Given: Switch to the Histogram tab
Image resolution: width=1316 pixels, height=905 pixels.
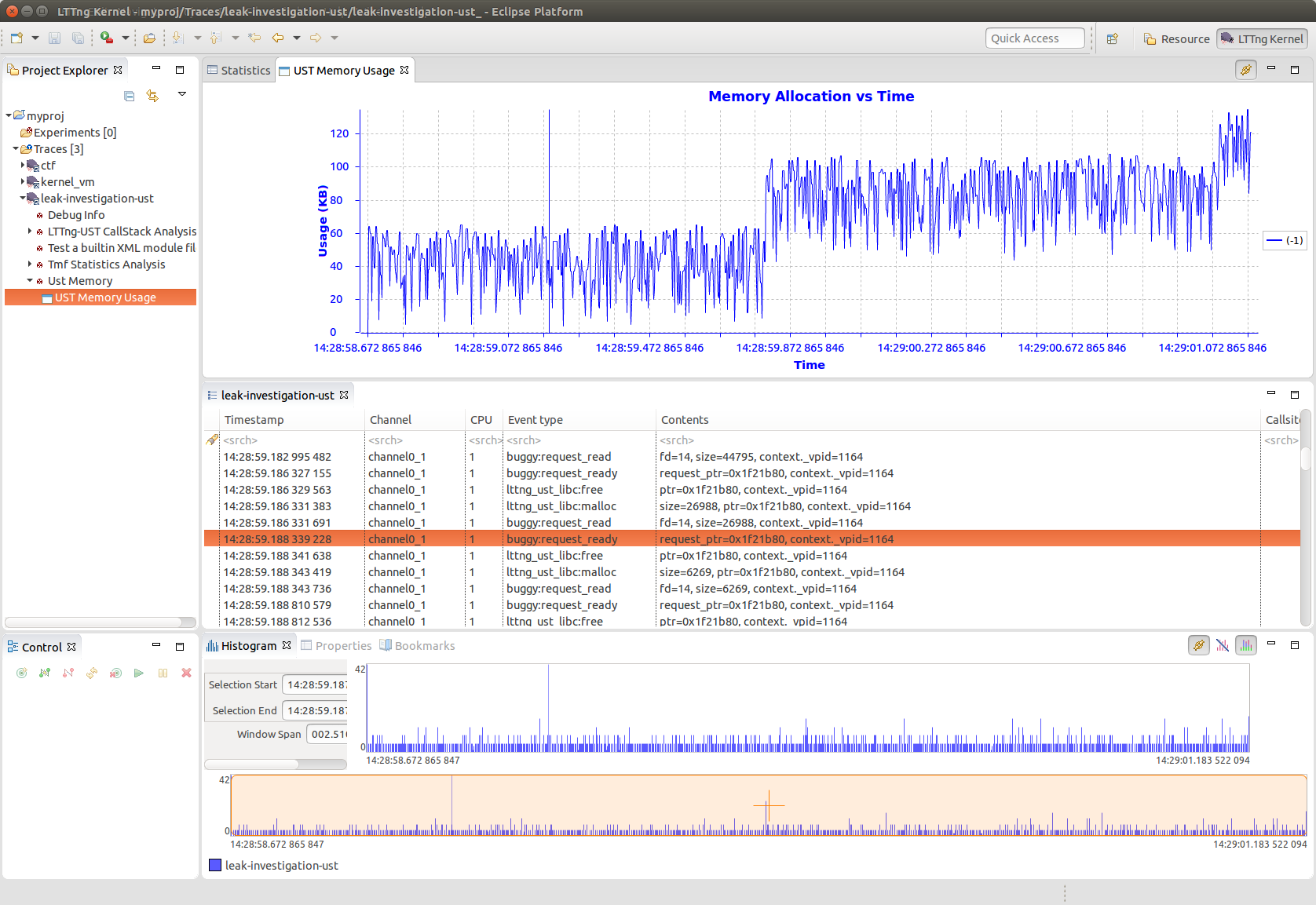Looking at the screenshot, I should 249,645.
